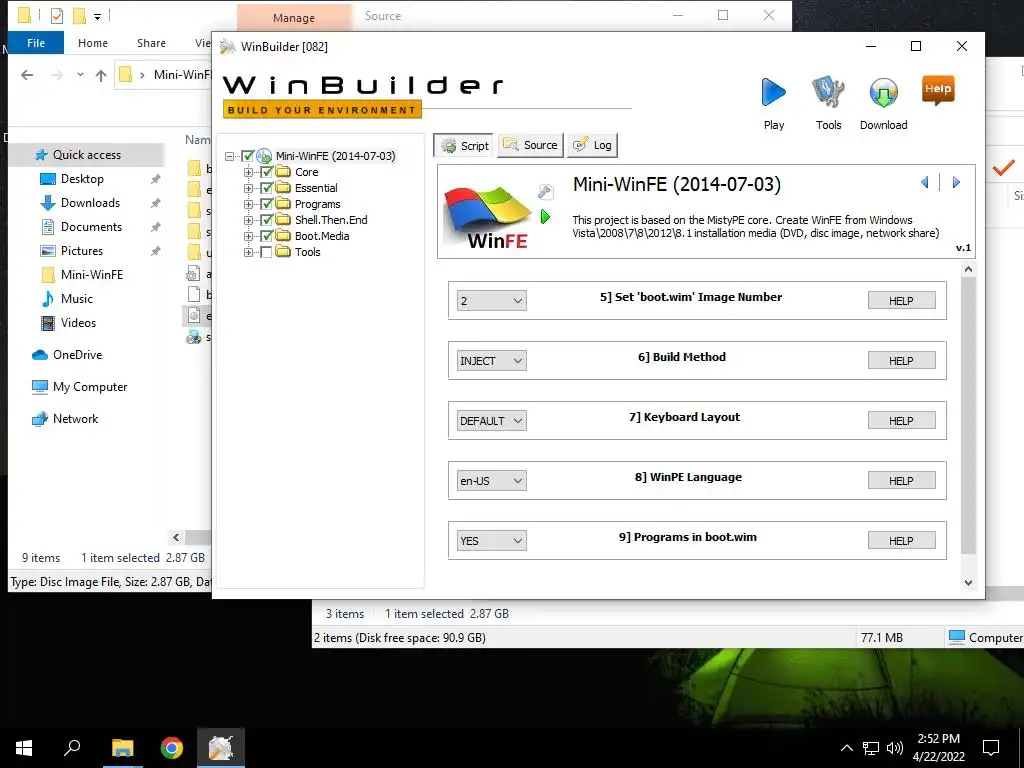Open WinPE Language en-US dropdown
Screen dimensions: 1024x768
click(492, 481)
